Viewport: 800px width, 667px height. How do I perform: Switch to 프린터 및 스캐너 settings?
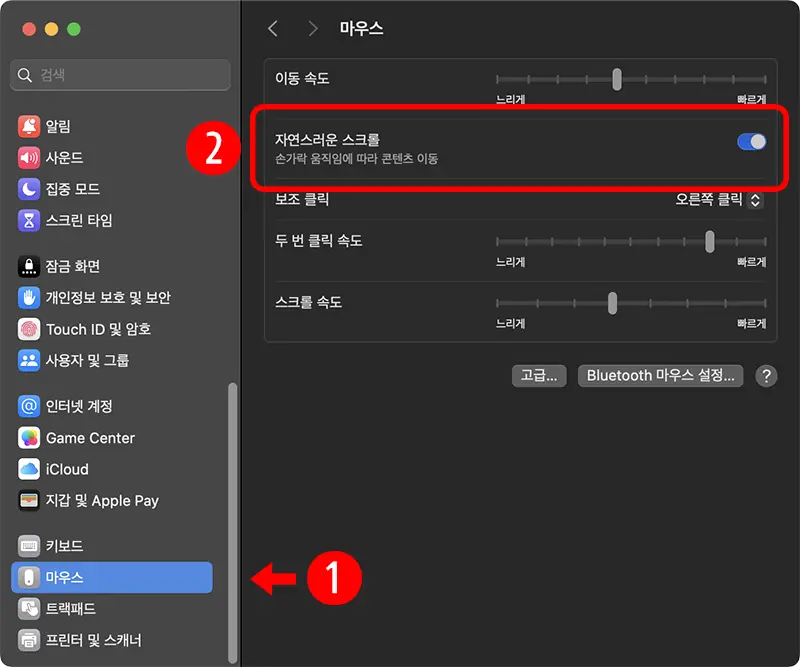[x=30, y=639]
